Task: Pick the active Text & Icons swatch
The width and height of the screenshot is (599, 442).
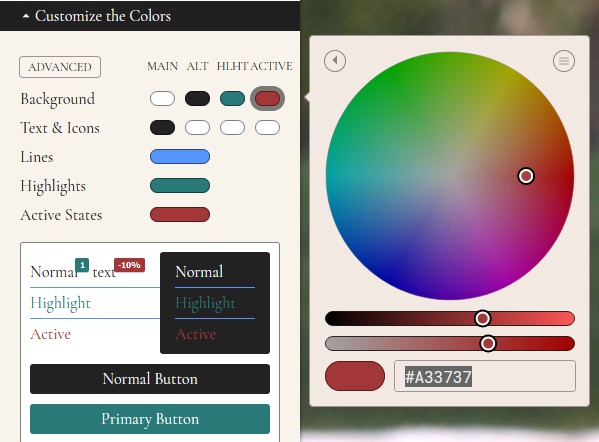Action: coord(267,128)
